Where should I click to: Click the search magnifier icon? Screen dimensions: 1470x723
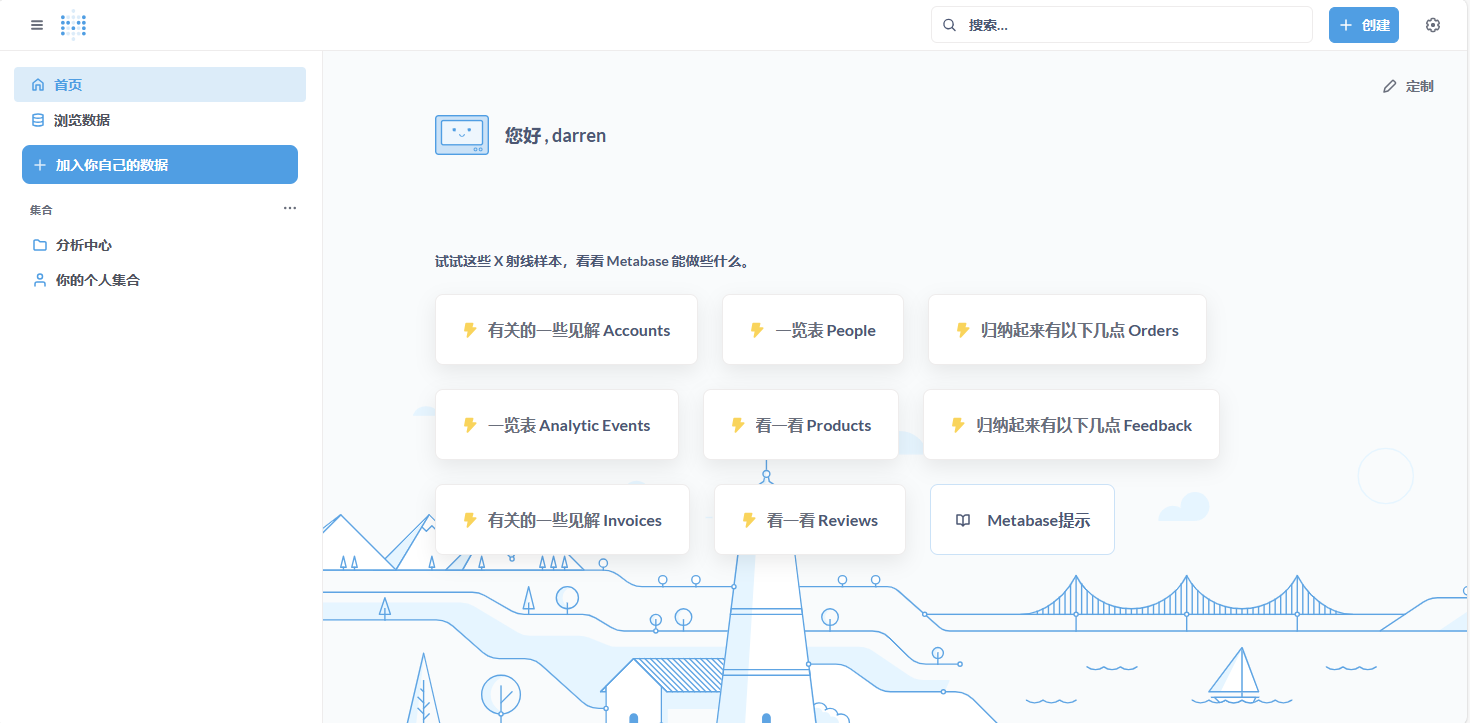point(950,25)
